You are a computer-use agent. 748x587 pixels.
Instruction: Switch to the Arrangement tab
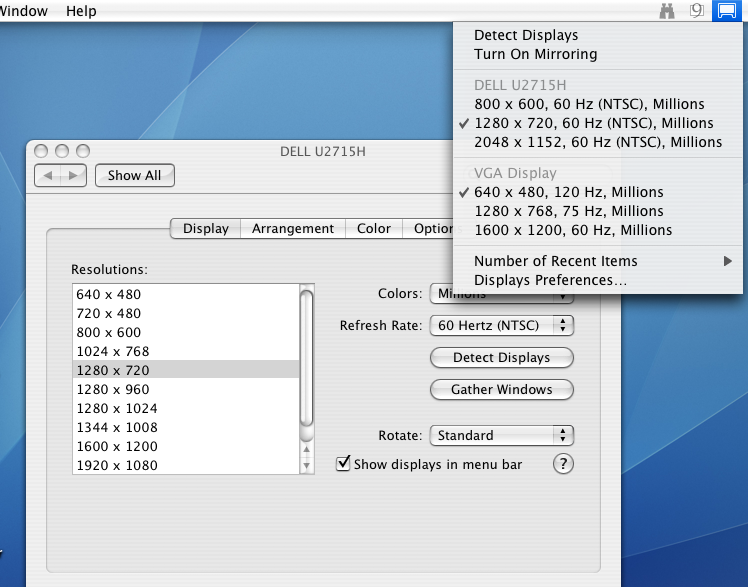click(293, 229)
